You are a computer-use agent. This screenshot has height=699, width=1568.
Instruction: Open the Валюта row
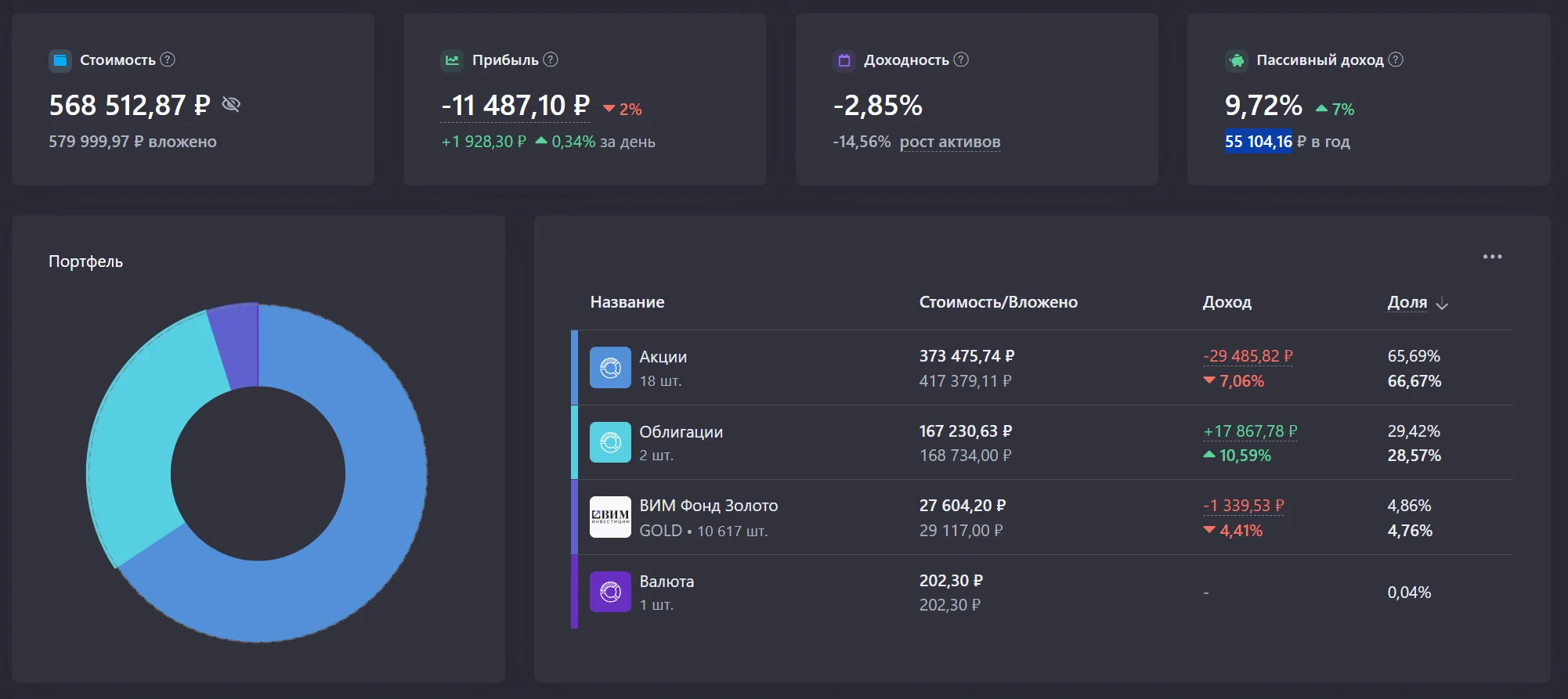pos(1042,592)
